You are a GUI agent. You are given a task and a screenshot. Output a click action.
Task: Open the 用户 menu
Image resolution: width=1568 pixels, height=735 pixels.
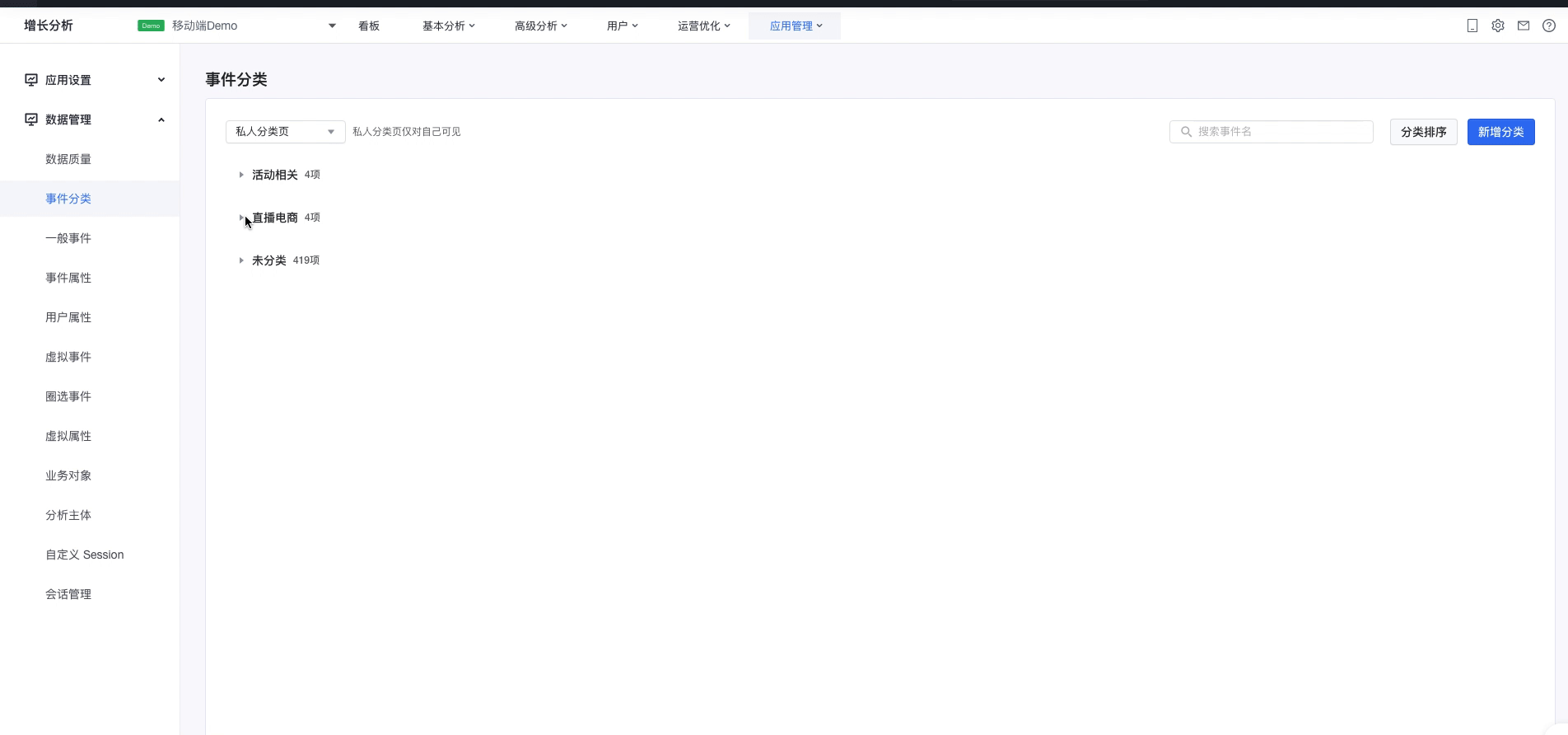pyautogui.click(x=622, y=26)
